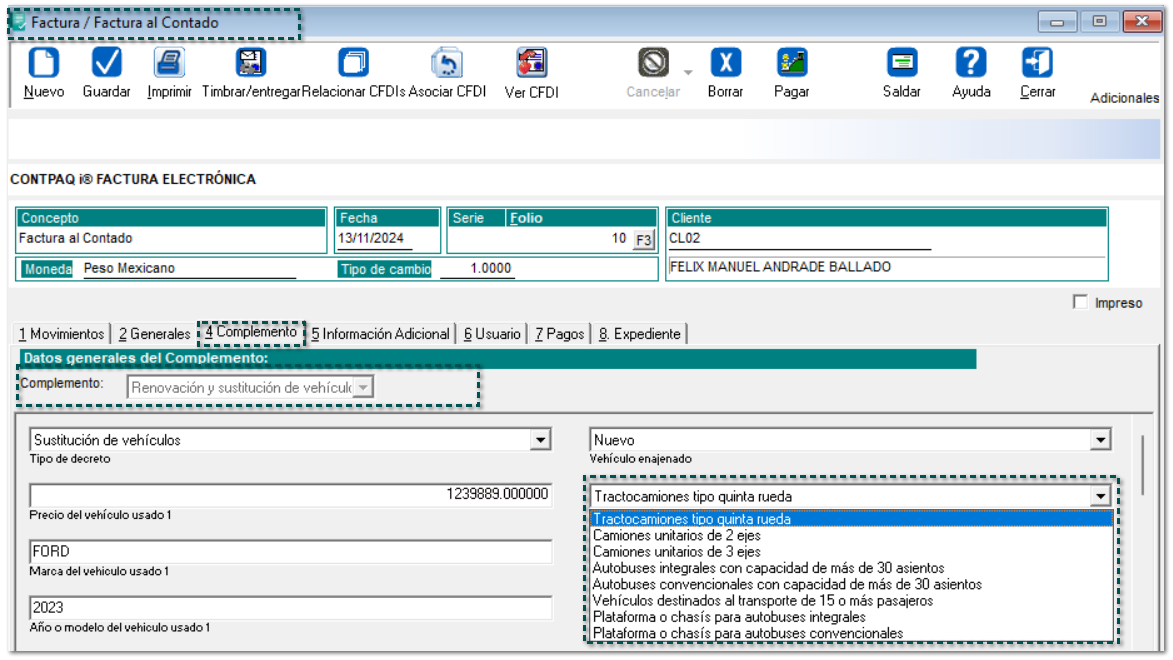Click Tipo de cambio value 1.0000
Image resolution: width=1173 pixels, height=660 pixels.
coord(477,269)
